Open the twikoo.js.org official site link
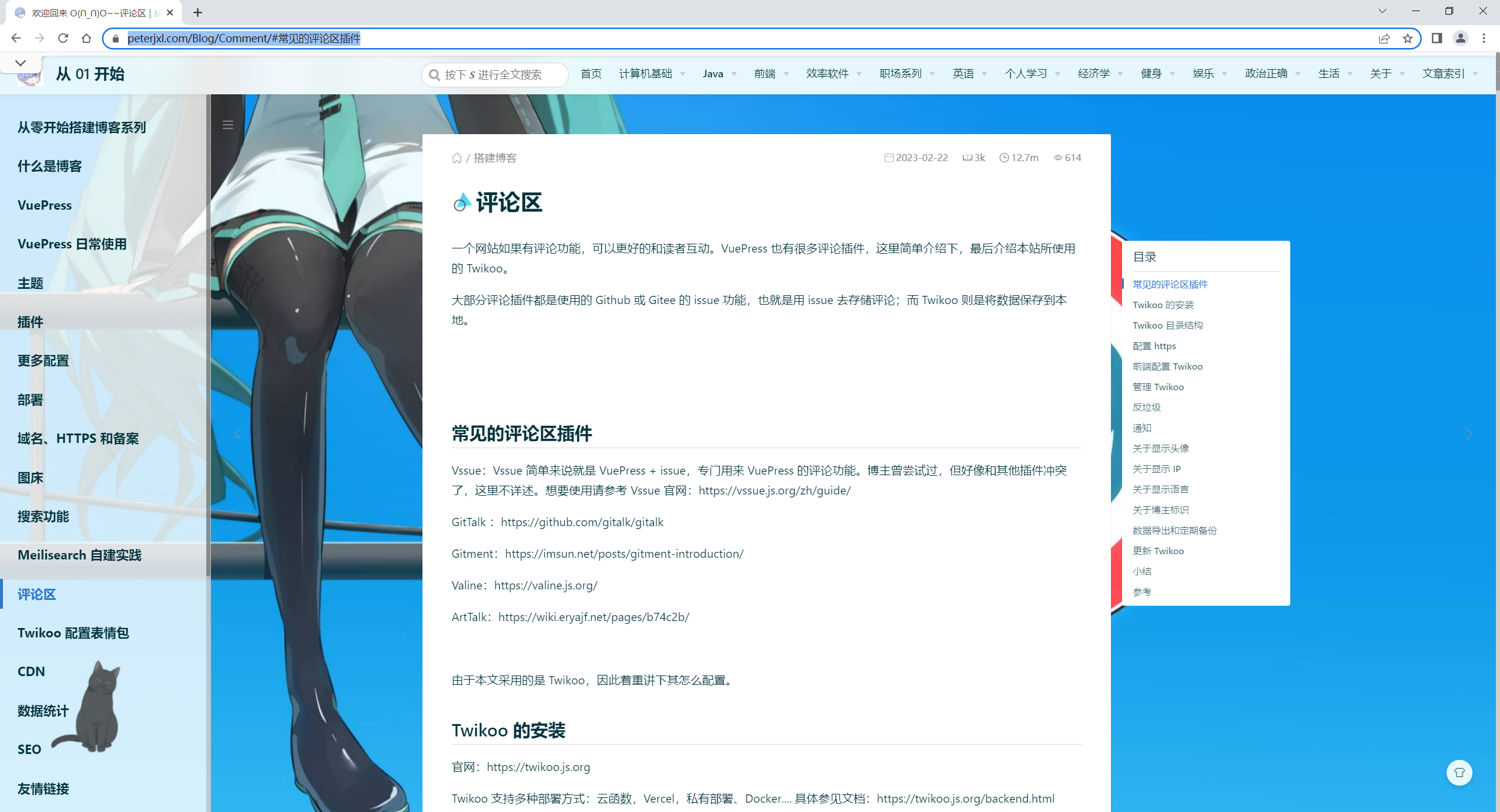Screen dimensions: 1500x812 pos(538,767)
